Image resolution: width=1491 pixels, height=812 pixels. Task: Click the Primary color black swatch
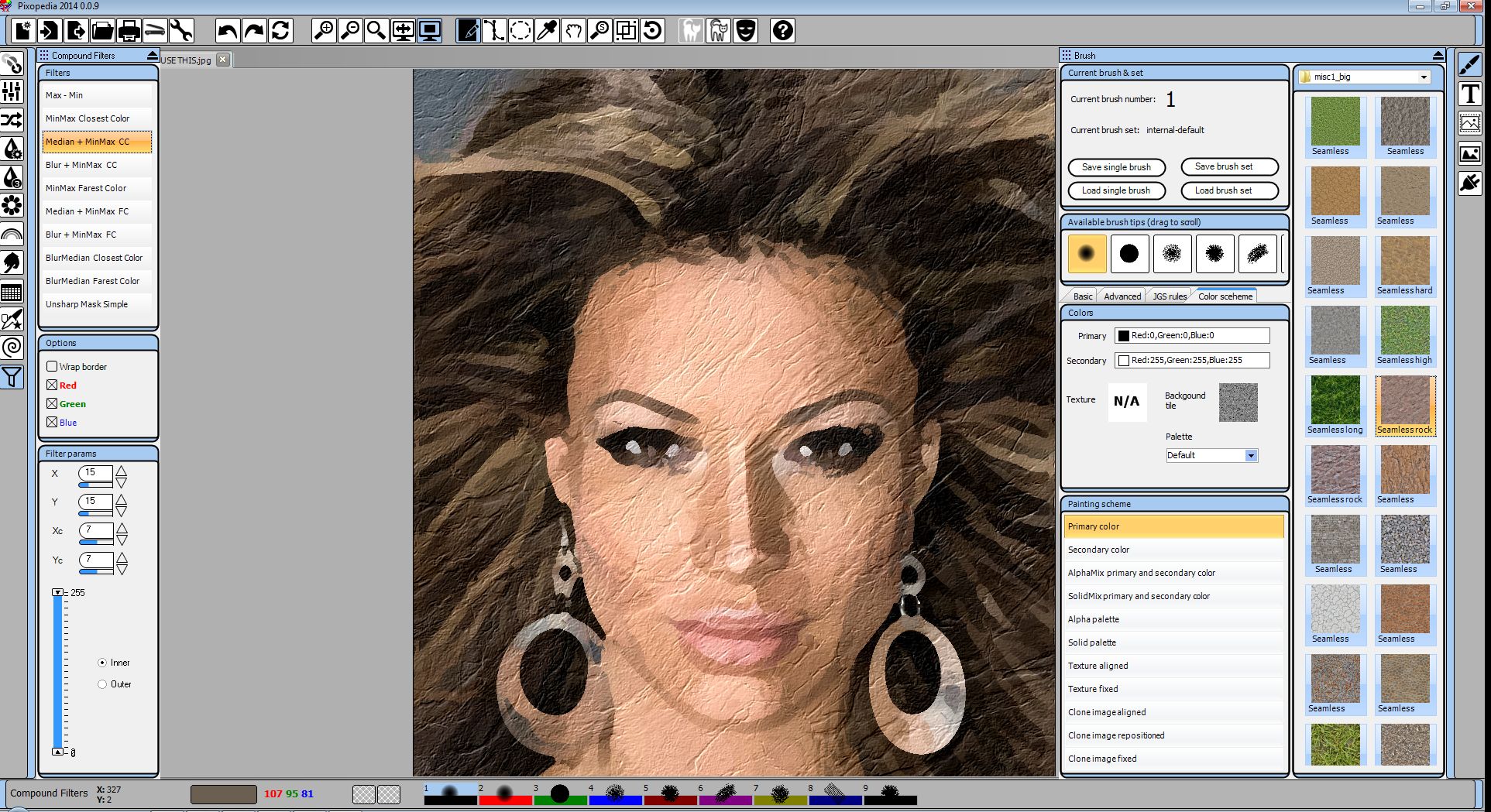(x=1123, y=336)
